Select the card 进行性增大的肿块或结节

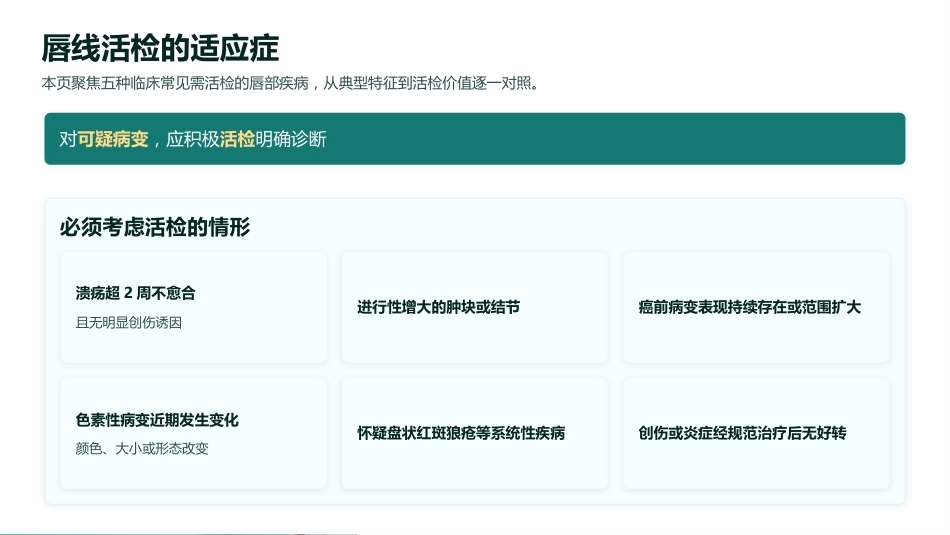coord(474,307)
